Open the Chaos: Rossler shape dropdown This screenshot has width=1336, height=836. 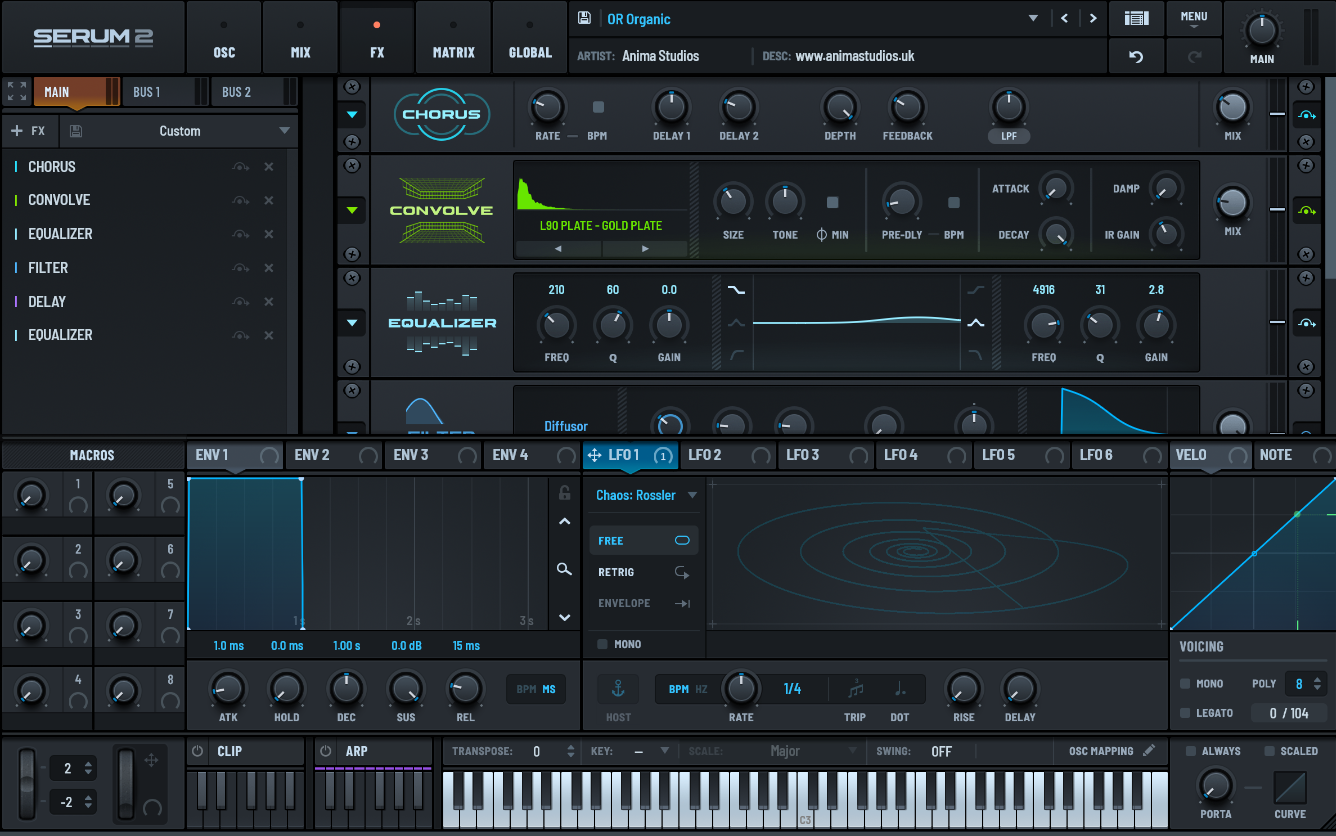646,495
